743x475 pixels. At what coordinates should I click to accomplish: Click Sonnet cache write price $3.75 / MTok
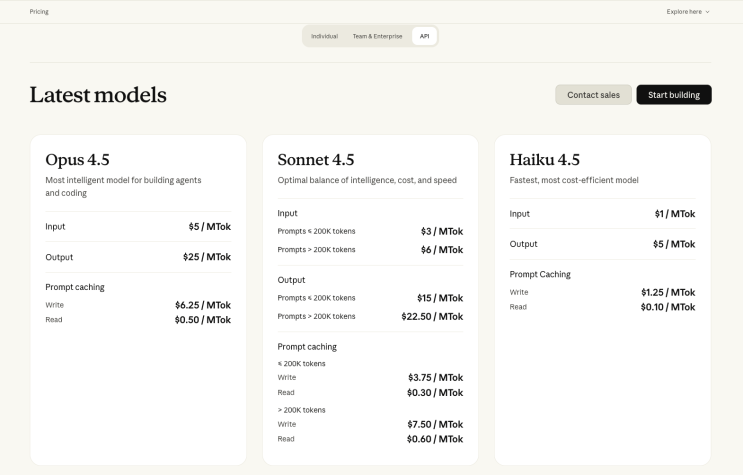pyautogui.click(x=435, y=378)
